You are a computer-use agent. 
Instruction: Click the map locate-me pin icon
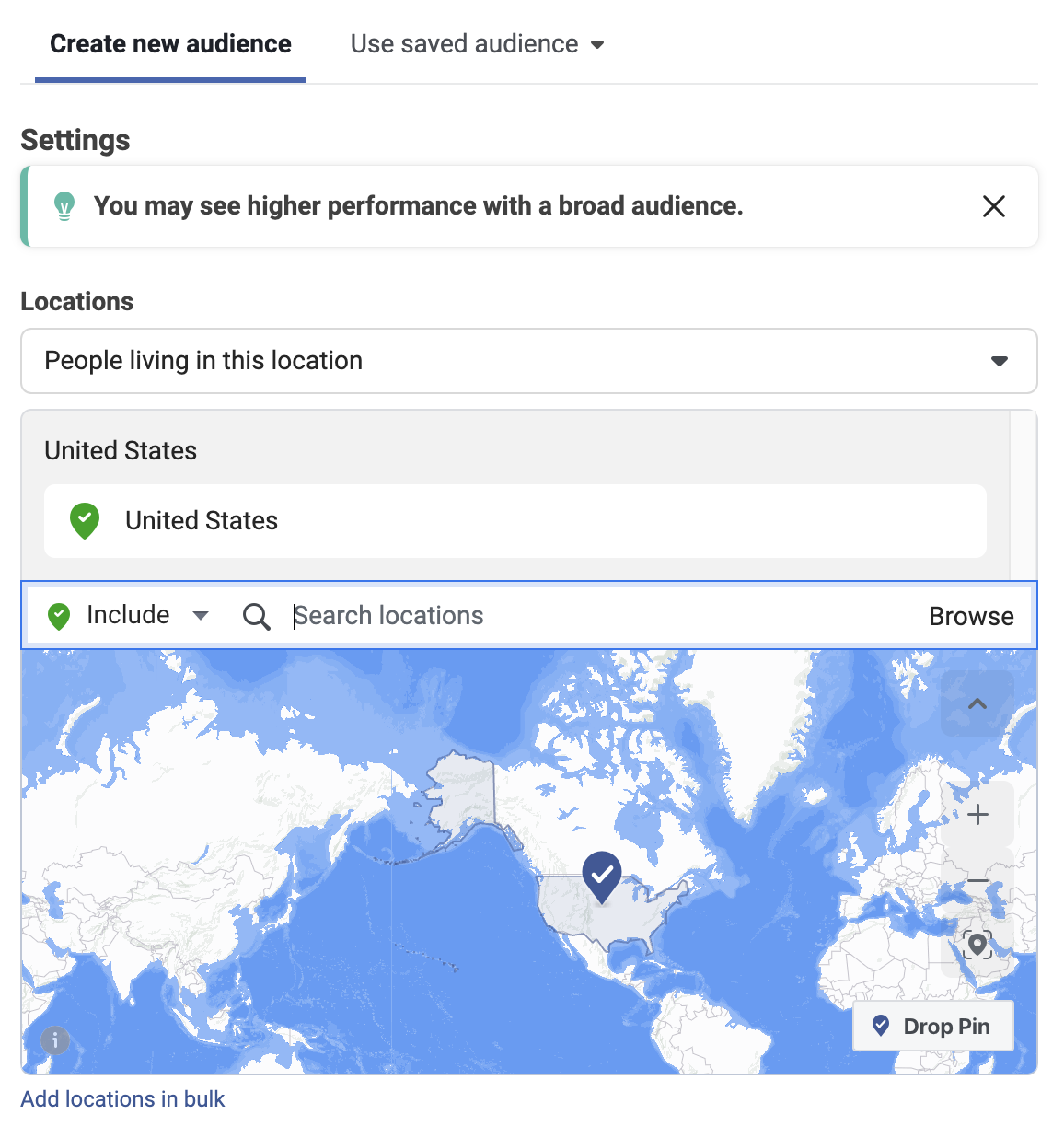coord(977,945)
